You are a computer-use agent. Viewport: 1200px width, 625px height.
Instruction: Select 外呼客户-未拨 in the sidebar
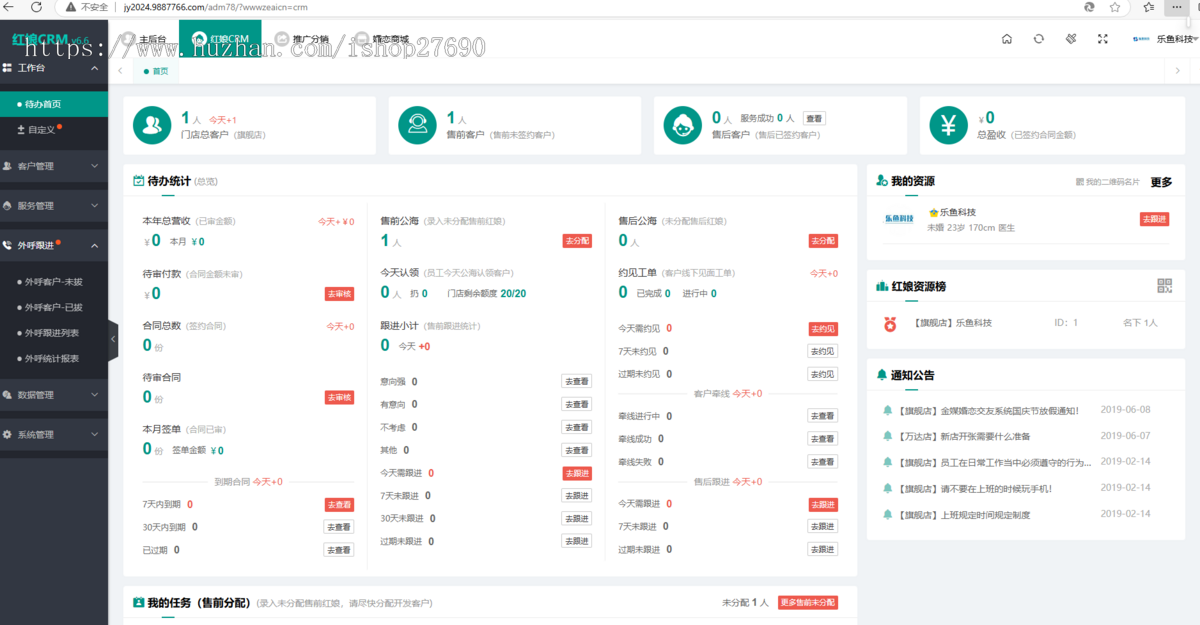pyautogui.click(x=53, y=282)
